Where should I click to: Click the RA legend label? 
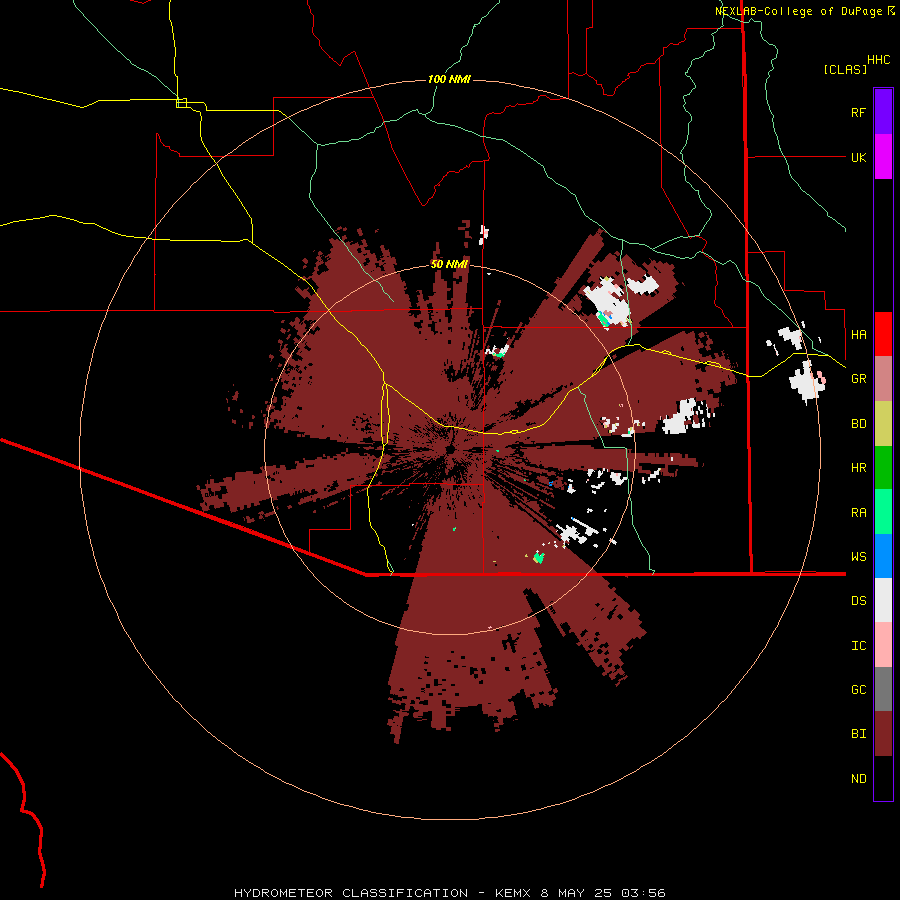858,512
